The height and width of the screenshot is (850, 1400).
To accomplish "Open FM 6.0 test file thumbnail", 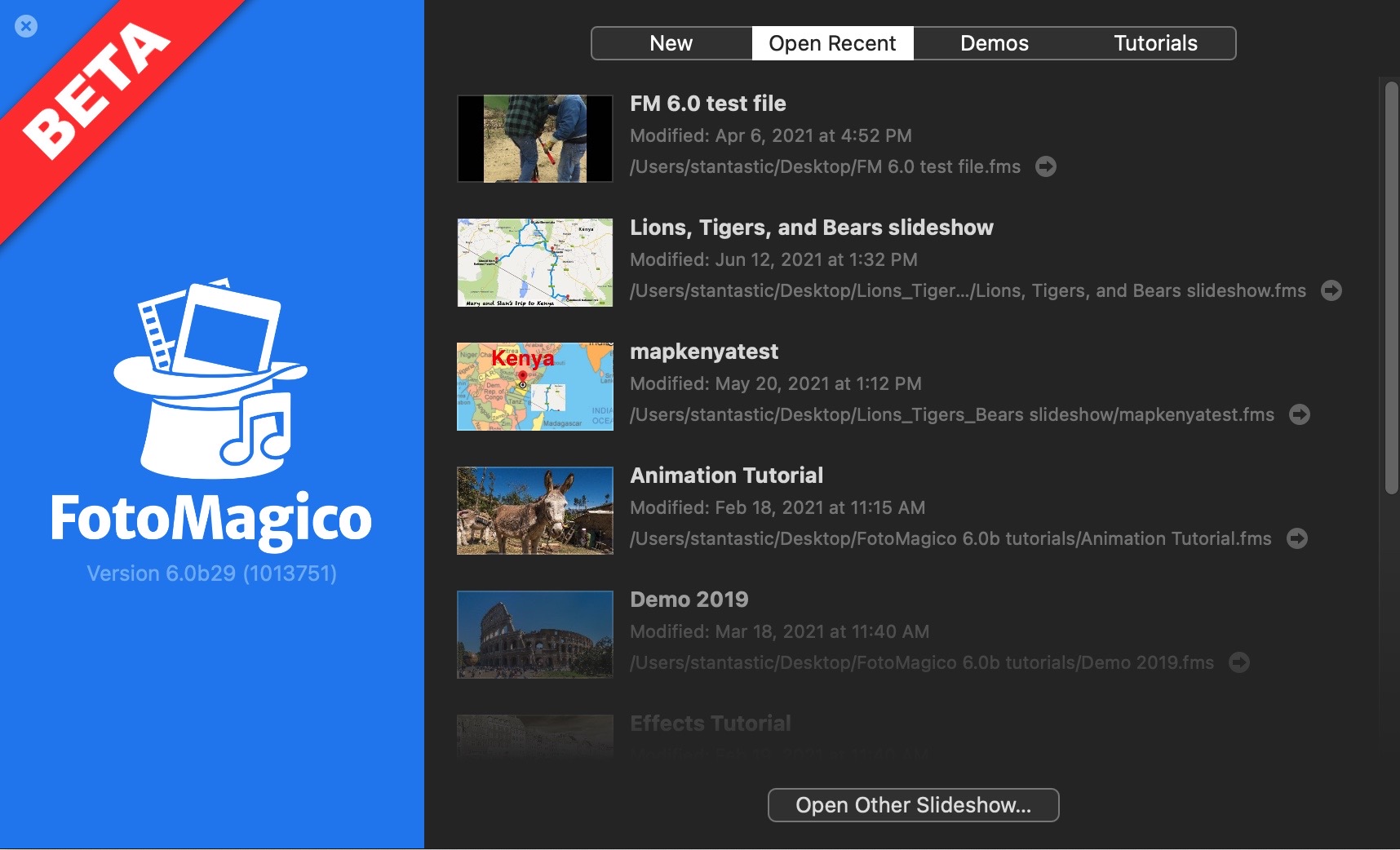I will tap(535, 139).
